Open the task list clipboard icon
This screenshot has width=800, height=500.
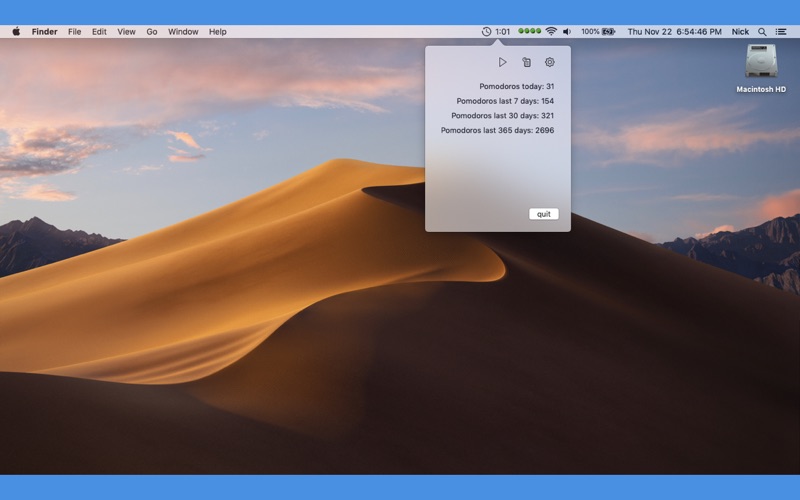click(x=527, y=62)
